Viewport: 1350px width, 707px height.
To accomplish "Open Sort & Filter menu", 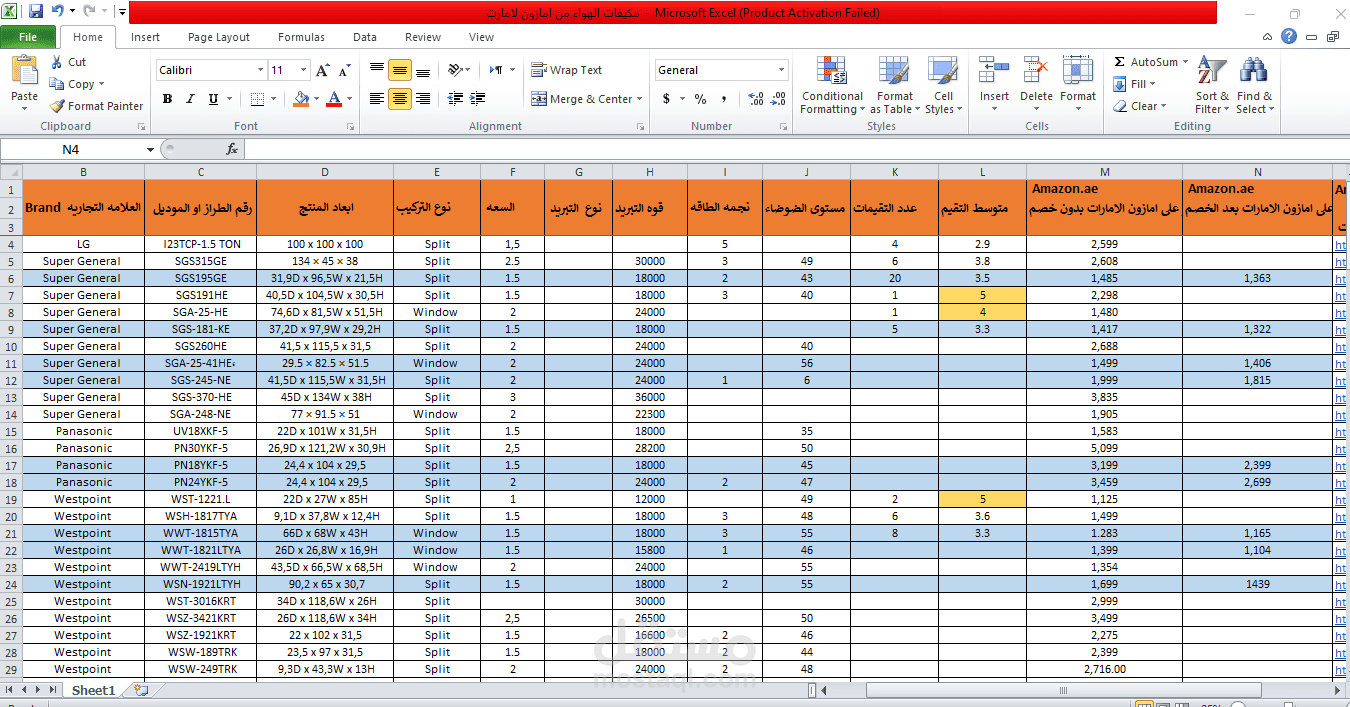I will click(1212, 85).
